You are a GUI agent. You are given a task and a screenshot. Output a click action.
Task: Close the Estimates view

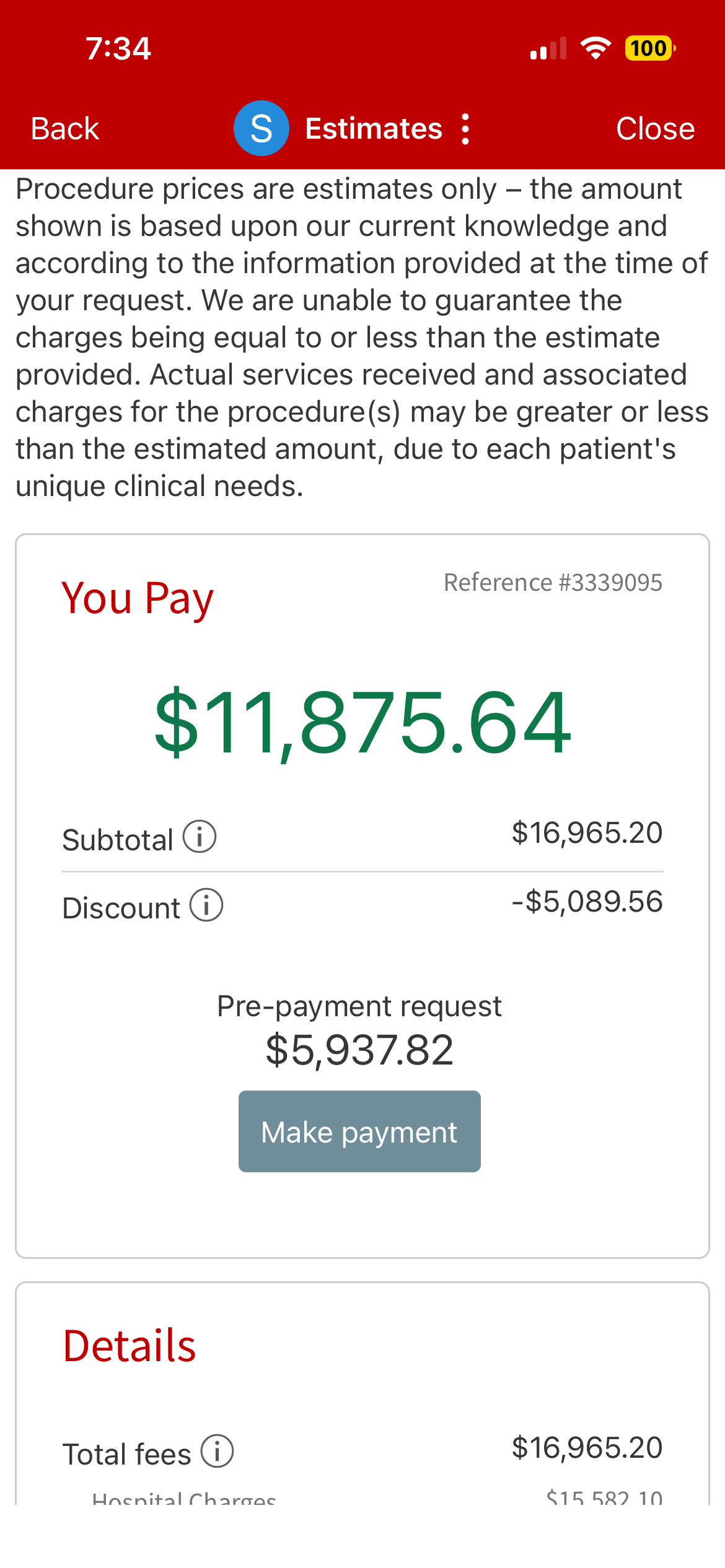pos(655,129)
